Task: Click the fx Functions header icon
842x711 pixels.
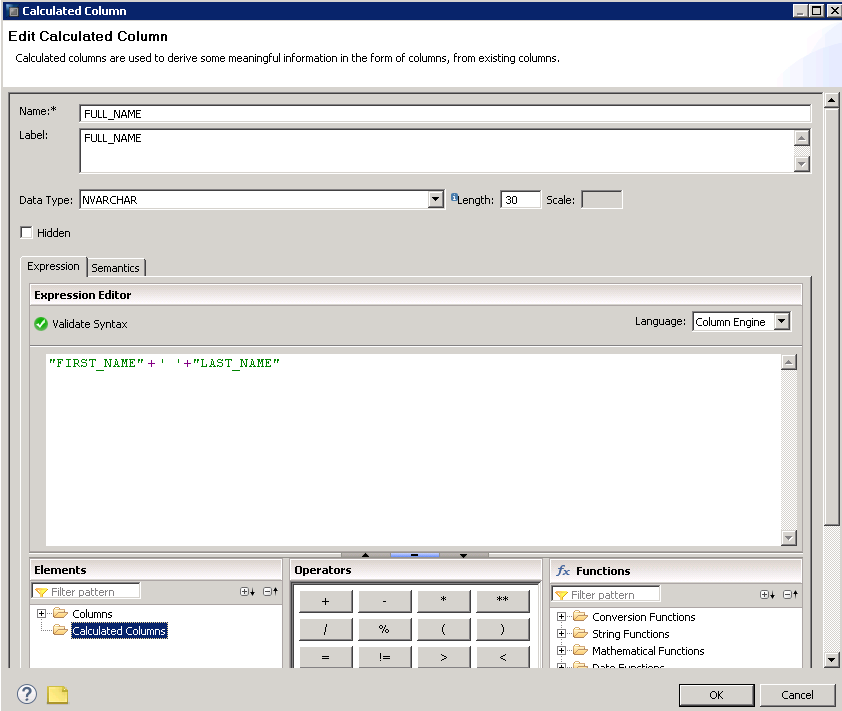Action: pos(563,570)
